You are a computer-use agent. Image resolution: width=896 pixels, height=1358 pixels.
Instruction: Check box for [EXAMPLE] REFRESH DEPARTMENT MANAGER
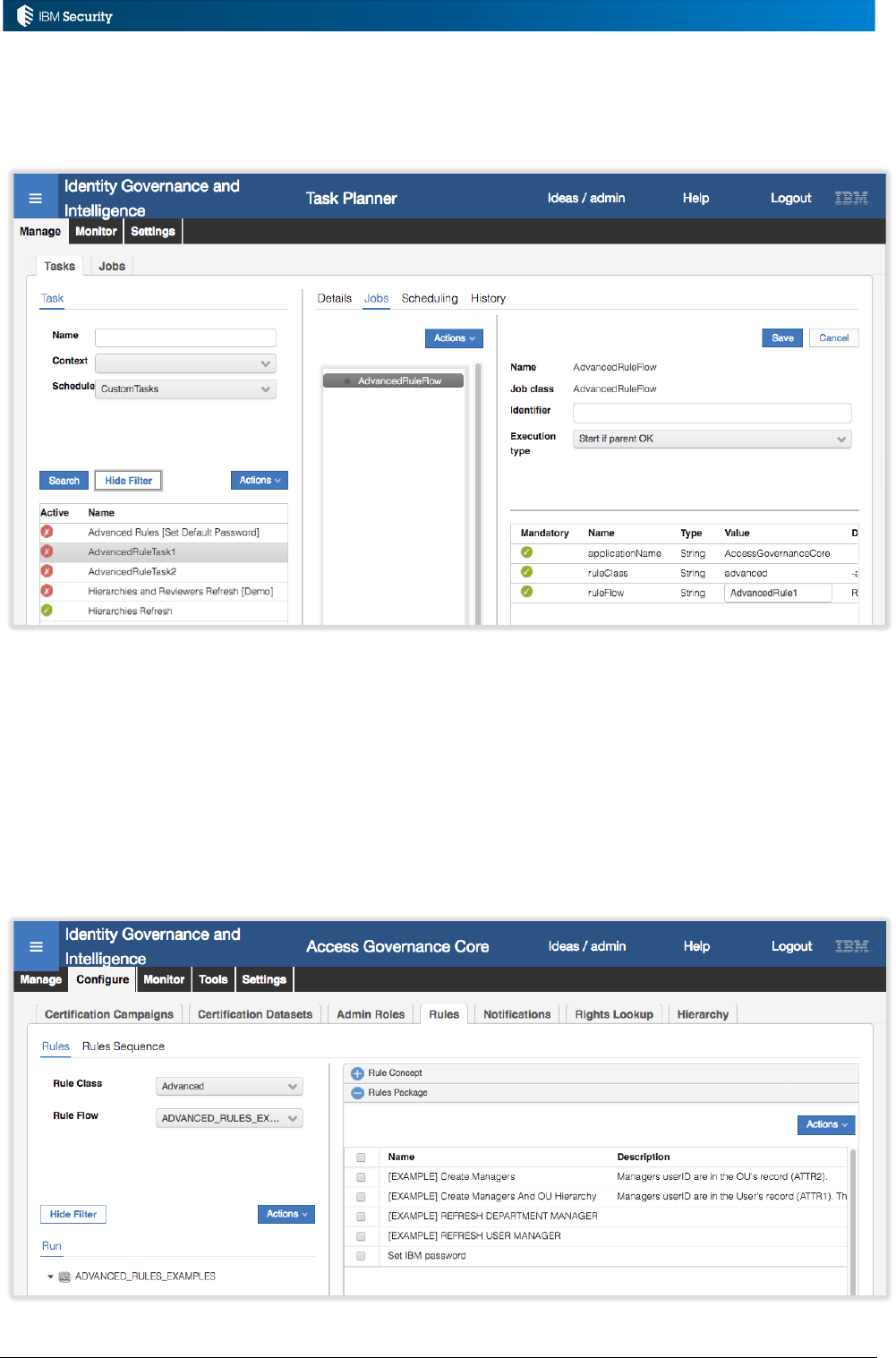pyautogui.click(x=361, y=1217)
